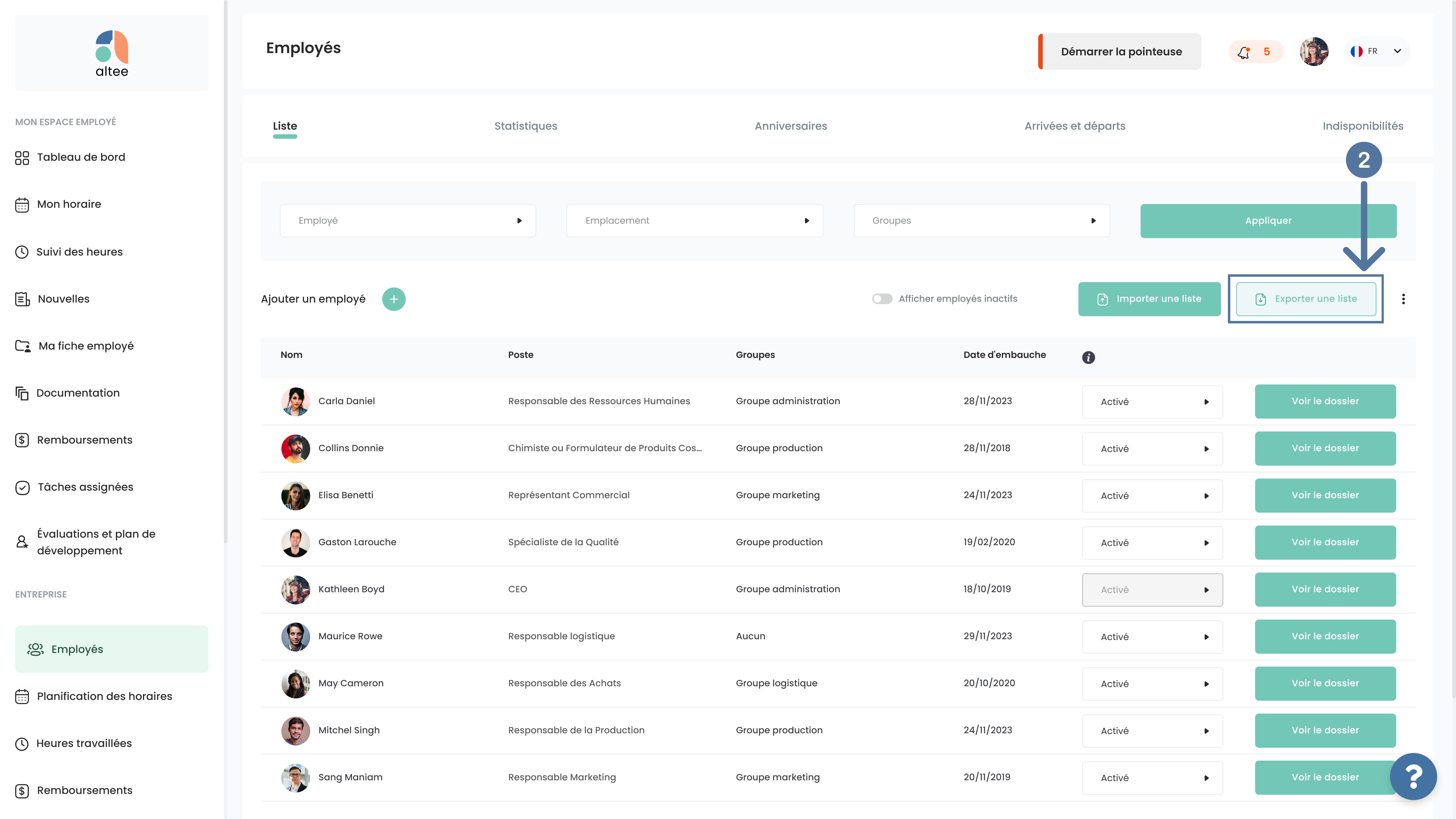
Task: Click Sang Maniam's avatar photo
Action: (296, 778)
